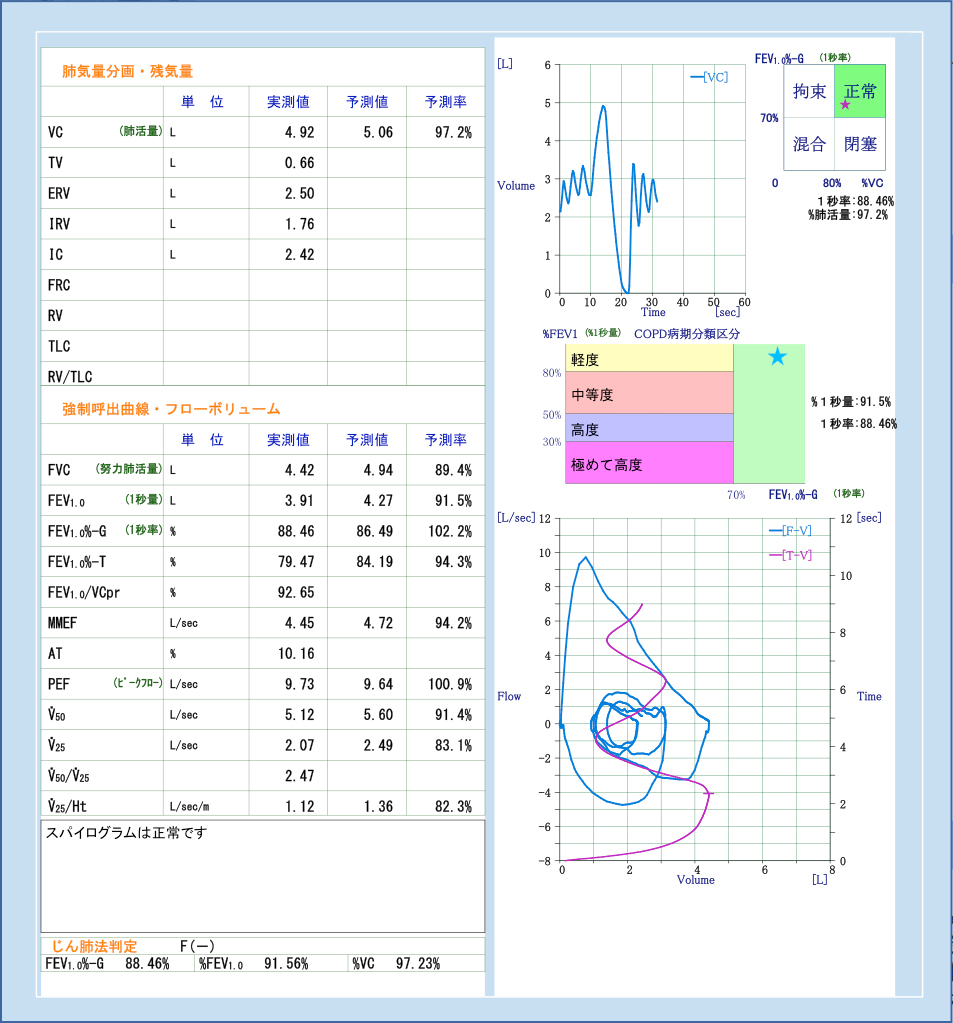Select the 混合 quadrant
The image size is (953, 1023).
coord(812,145)
